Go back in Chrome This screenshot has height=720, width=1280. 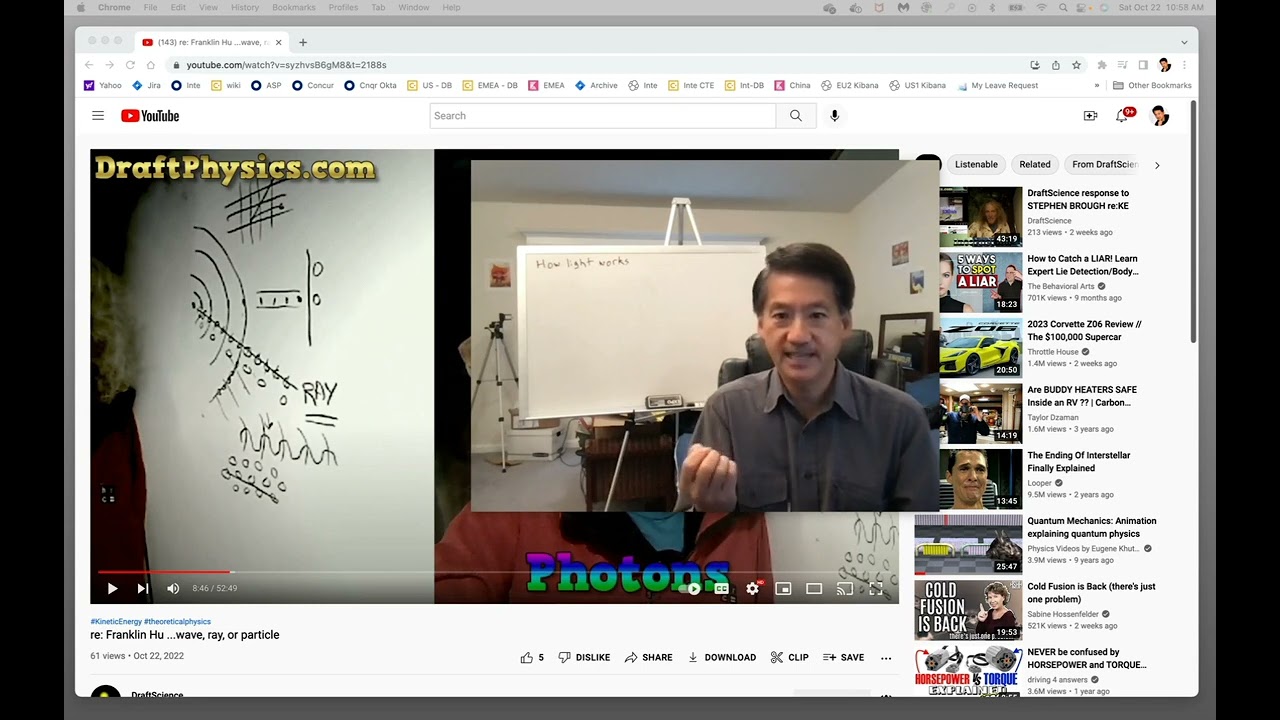[88, 65]
